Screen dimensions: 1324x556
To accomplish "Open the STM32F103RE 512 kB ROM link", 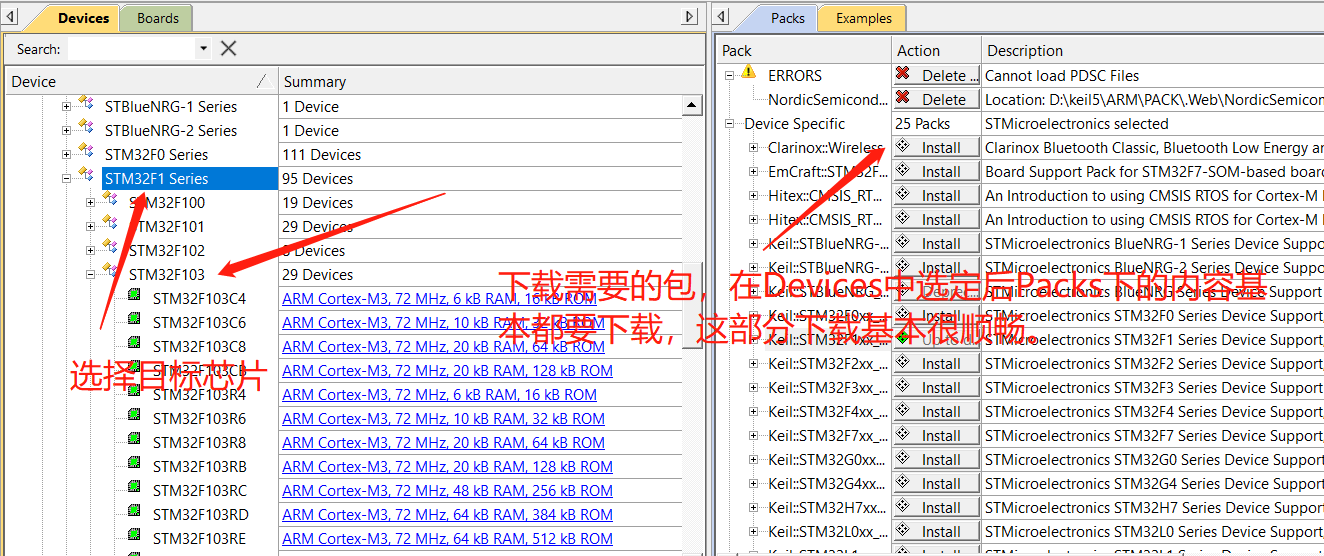I will tap(447, 538).
